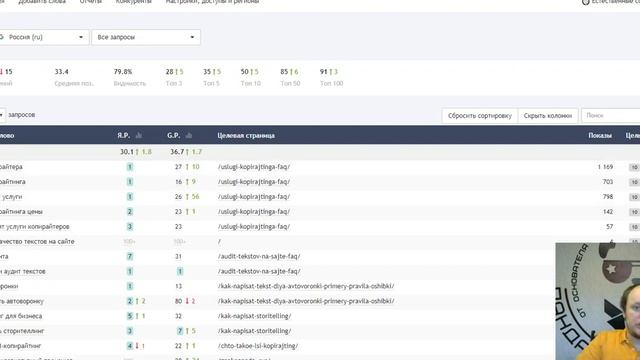Select the Топ 50 statistic
Screen dimensions: 640x360
click(290, 77)
